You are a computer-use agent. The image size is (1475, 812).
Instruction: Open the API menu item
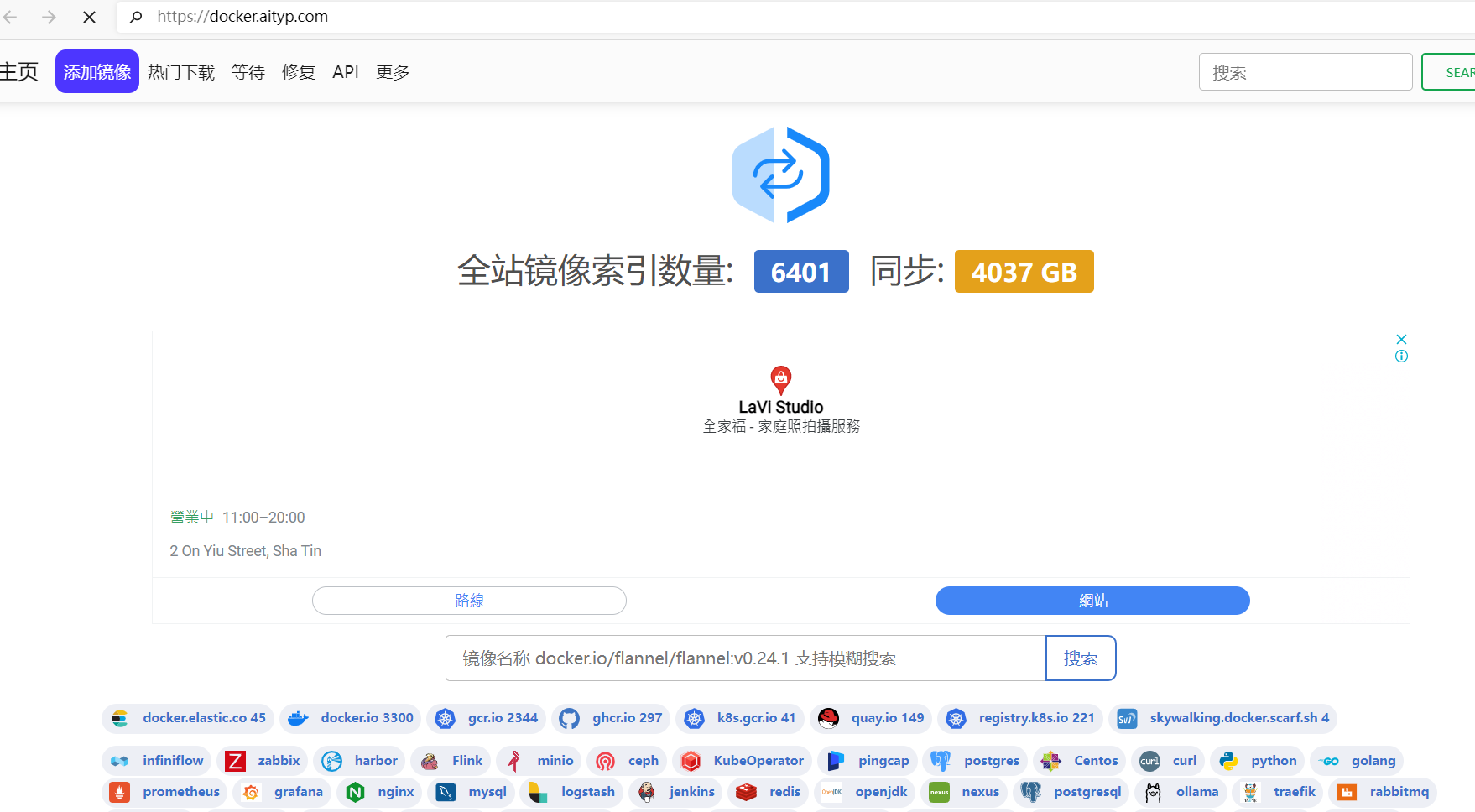coord(345,72)
